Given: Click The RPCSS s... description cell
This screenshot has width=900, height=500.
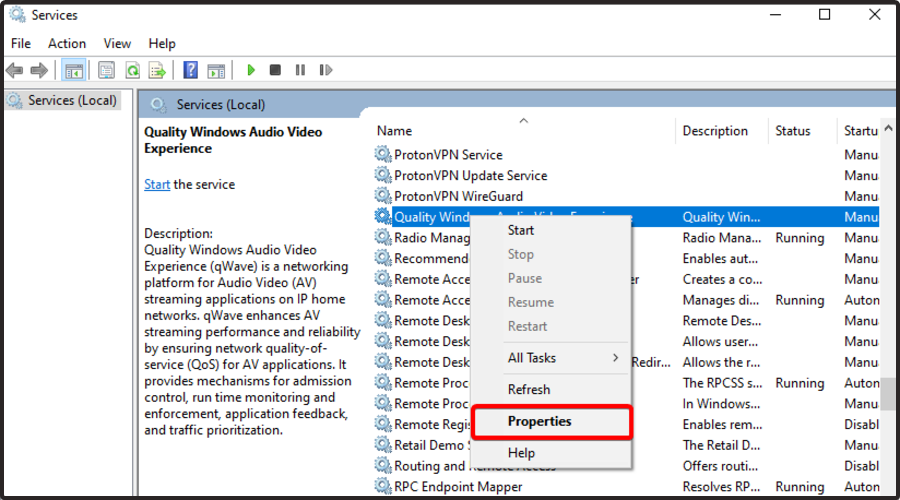Looking at the screenshot, I should [x=722, y=382].
